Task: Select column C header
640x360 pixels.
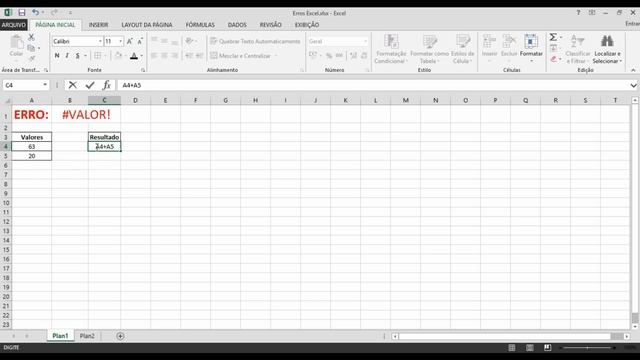Action: (104, 100)
